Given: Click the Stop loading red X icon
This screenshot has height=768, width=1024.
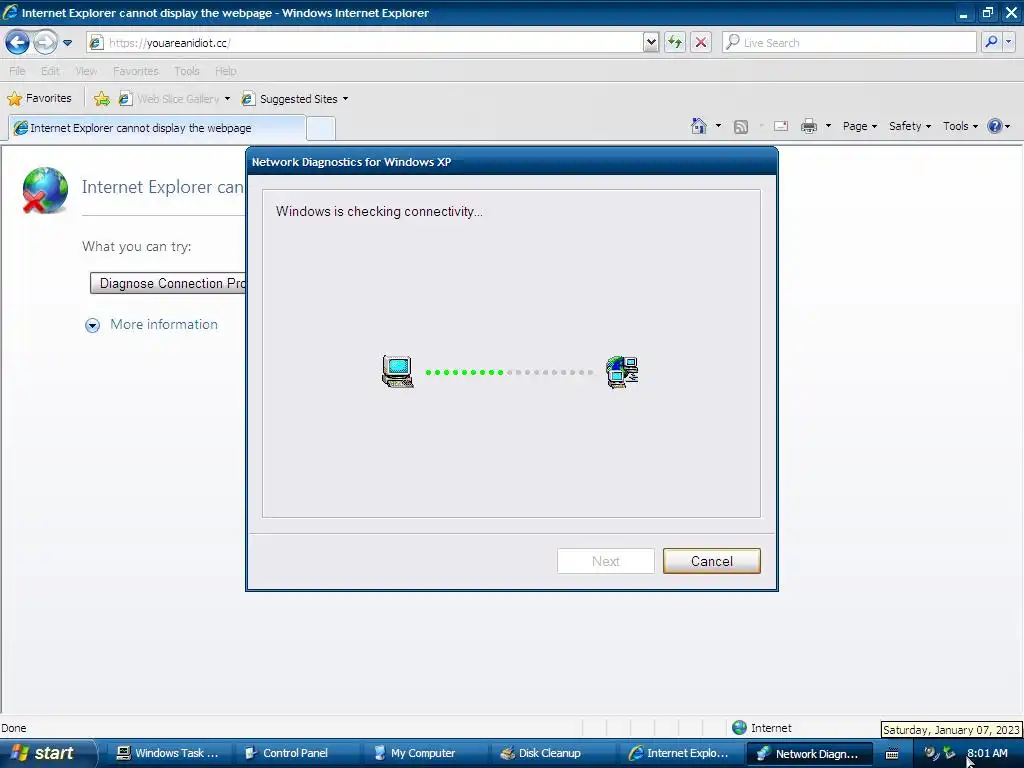Looking at the screenshot, I should coord(701,43).
